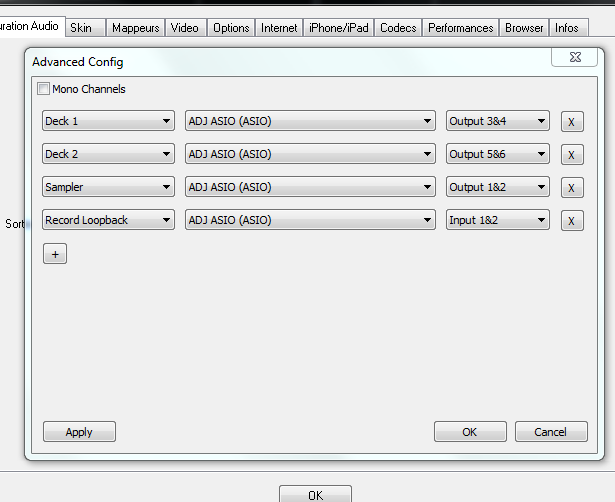The height and width of the screenshot is (502, 615).
Task: Expand the Input 1&2 channel dropdown
Action: [498, 220]
